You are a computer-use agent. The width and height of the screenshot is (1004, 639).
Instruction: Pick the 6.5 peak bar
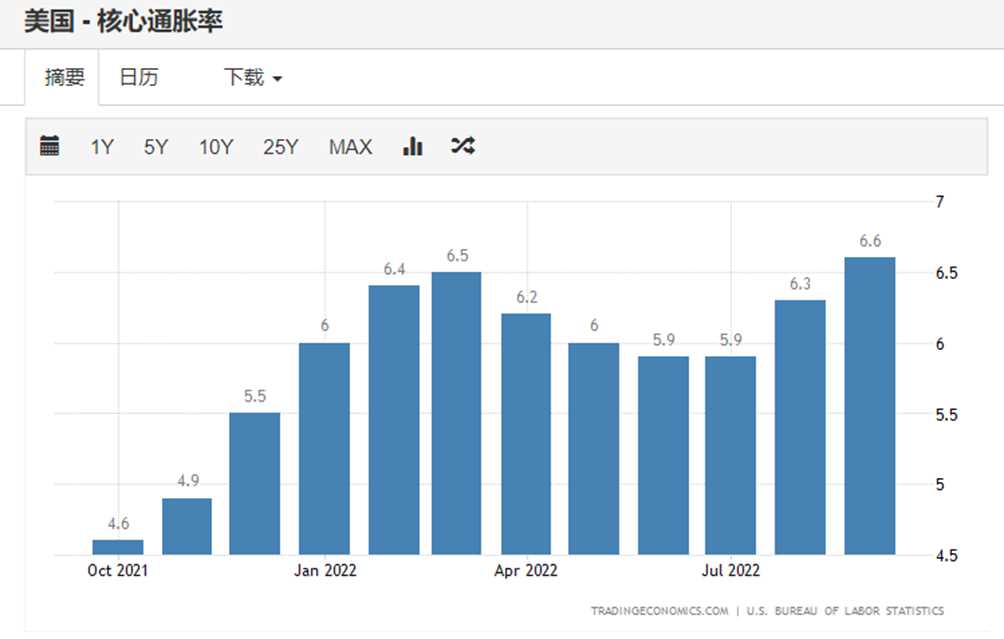coord(457,413)
